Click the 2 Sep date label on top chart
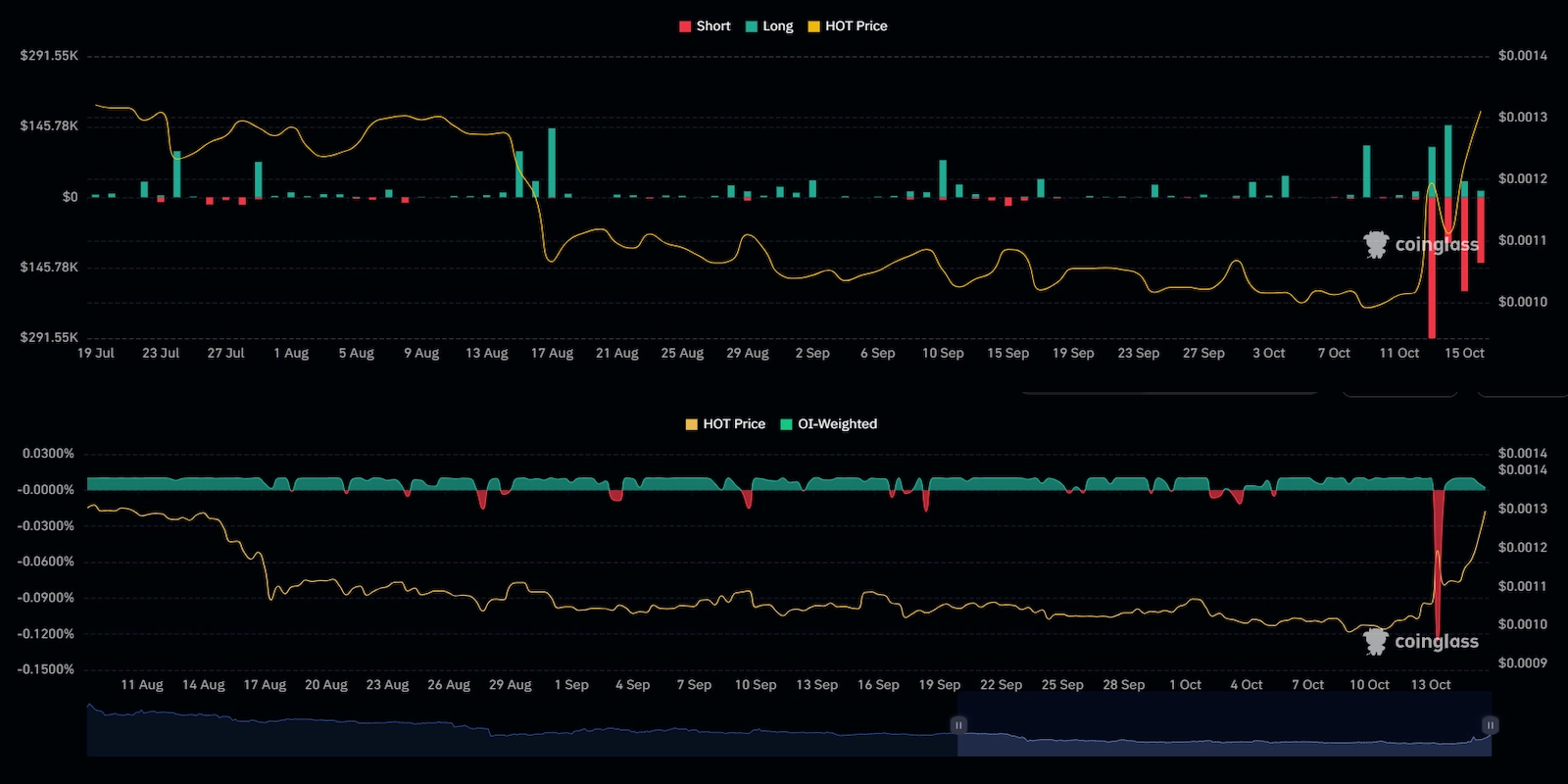Viewport: 1568px width, 784px height. click(811, 354)
